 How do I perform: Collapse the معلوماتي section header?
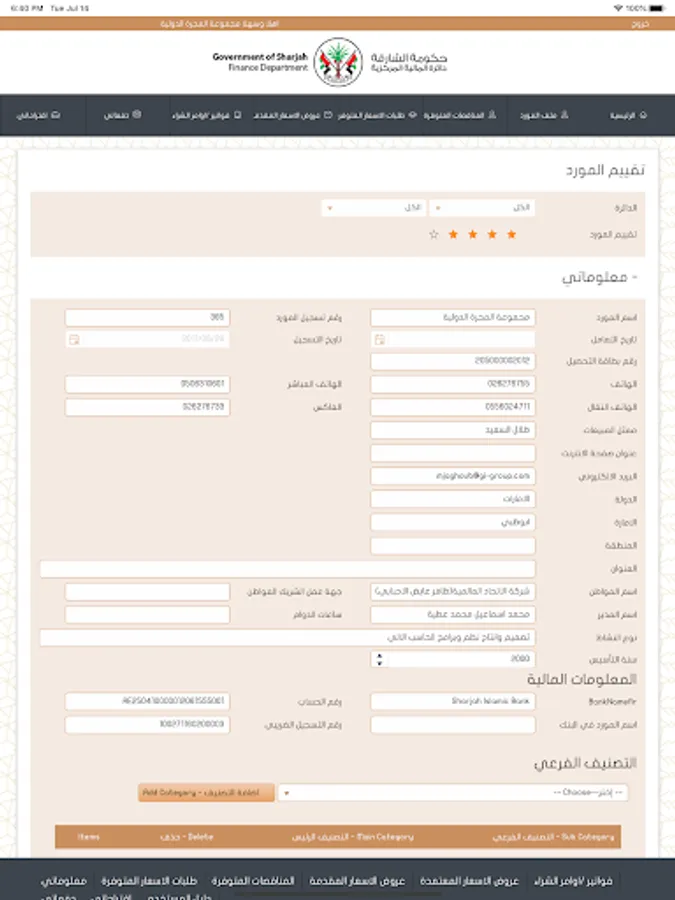[600, 277]
